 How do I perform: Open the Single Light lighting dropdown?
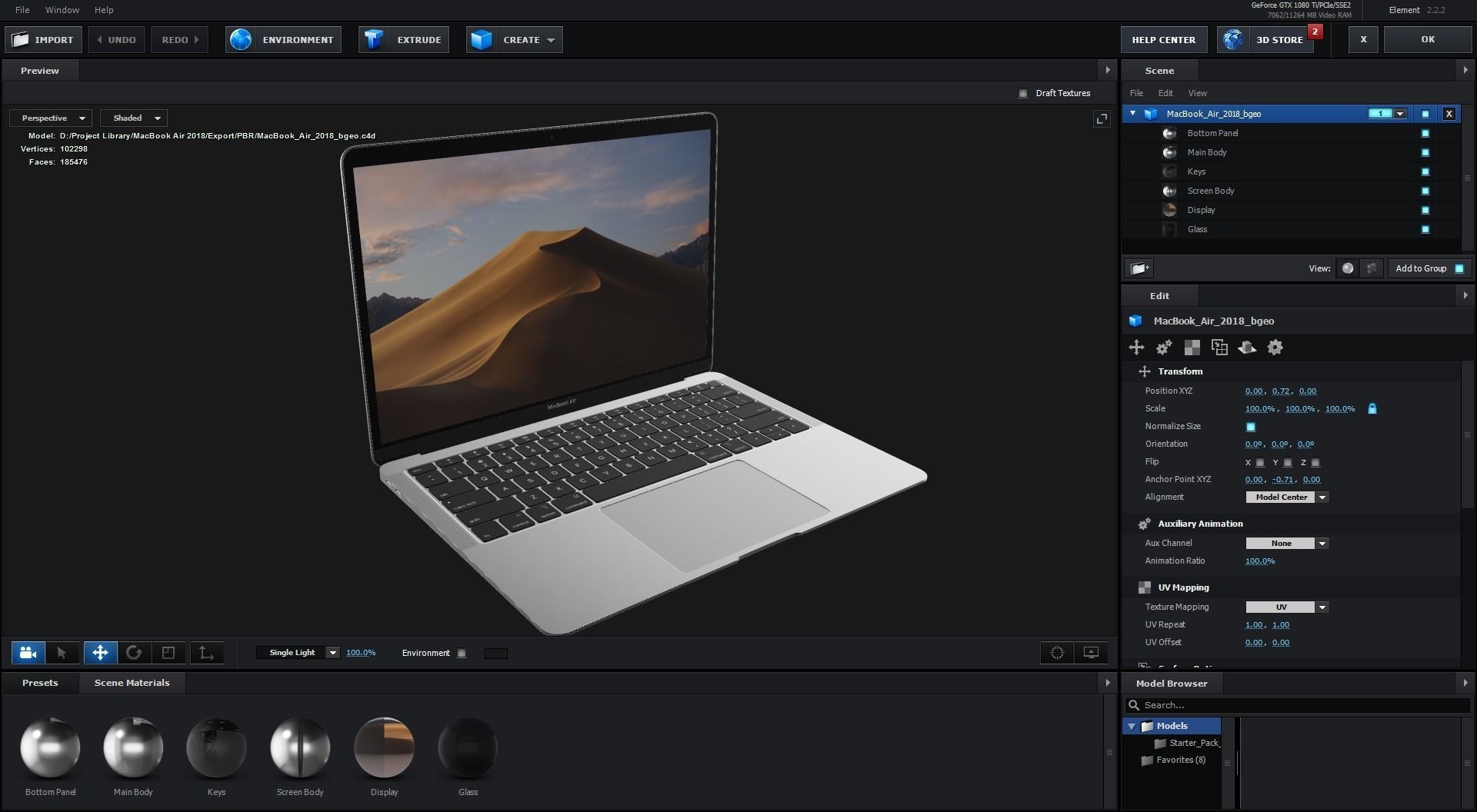(298, 653)
